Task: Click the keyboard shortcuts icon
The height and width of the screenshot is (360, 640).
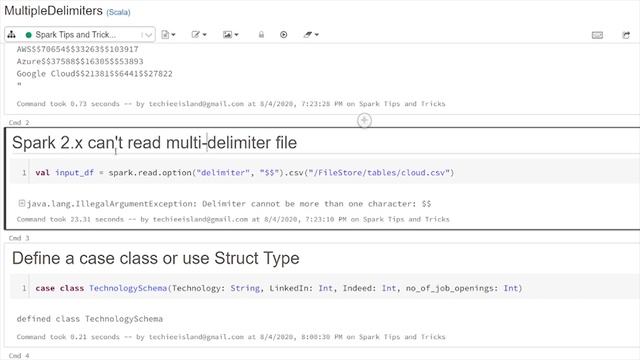Action: [597, 35]
